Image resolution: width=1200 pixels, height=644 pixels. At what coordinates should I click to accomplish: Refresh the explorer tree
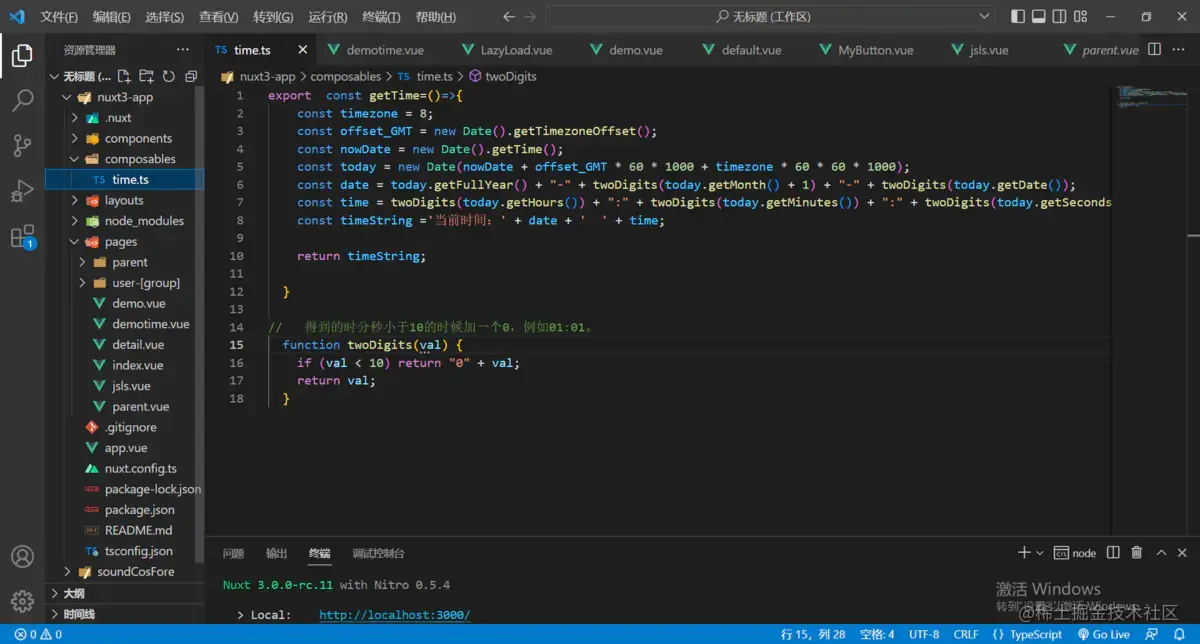pyautogui.click(x=168, y=76)
